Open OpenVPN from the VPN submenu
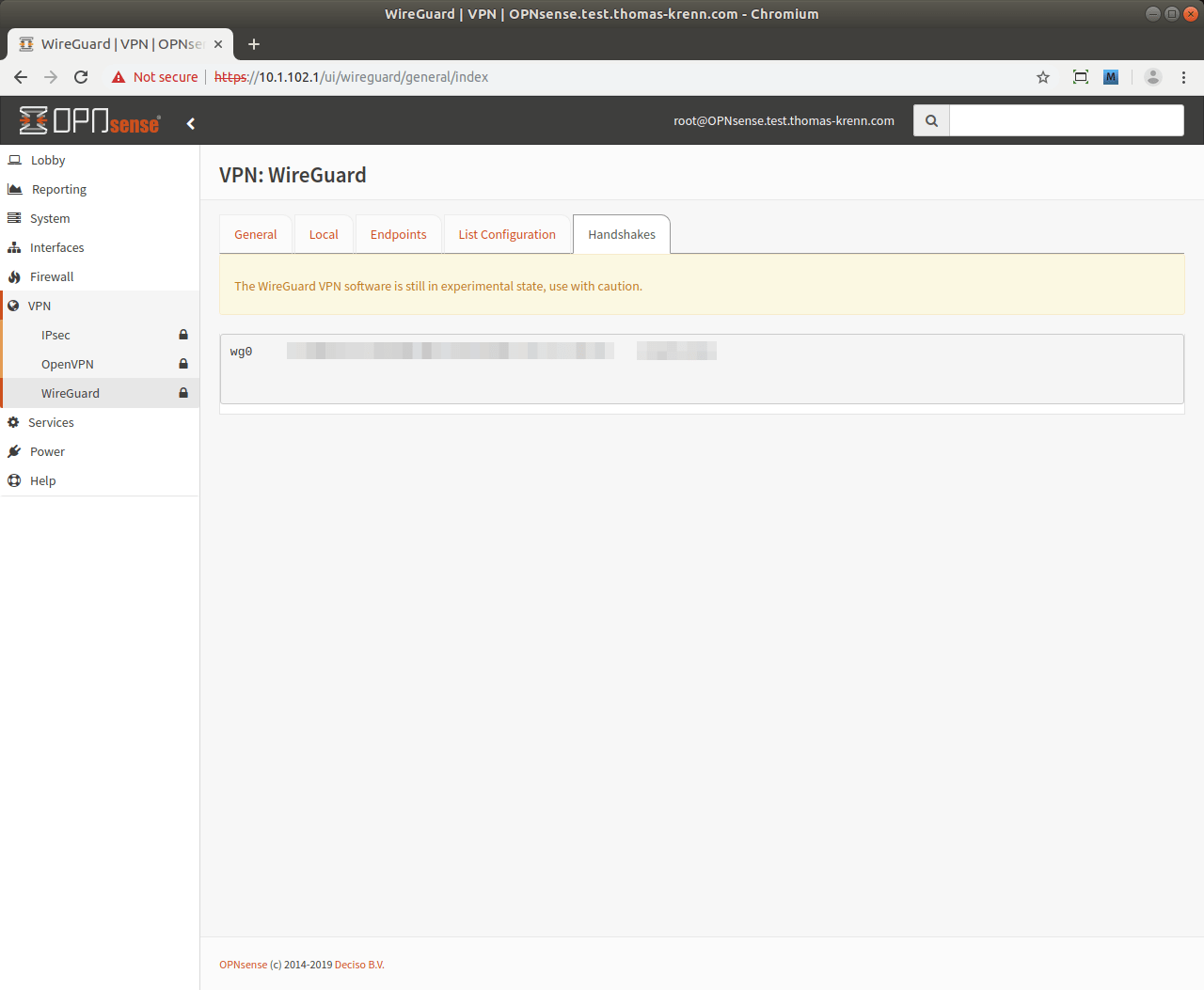The height and width of the screenshot is (990, 1204). click(x=68, y=364)
